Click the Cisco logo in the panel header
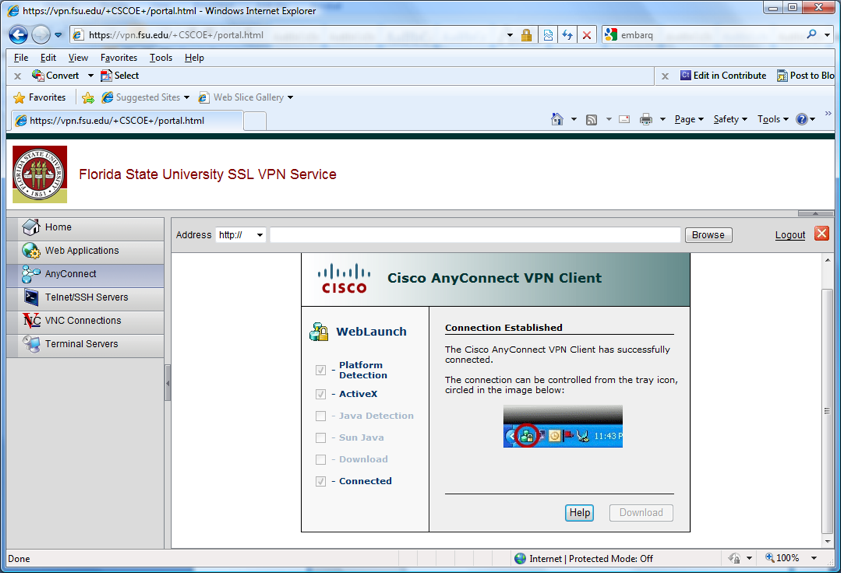841x573 pixels. pyautogui.click(x=344, y=278)
